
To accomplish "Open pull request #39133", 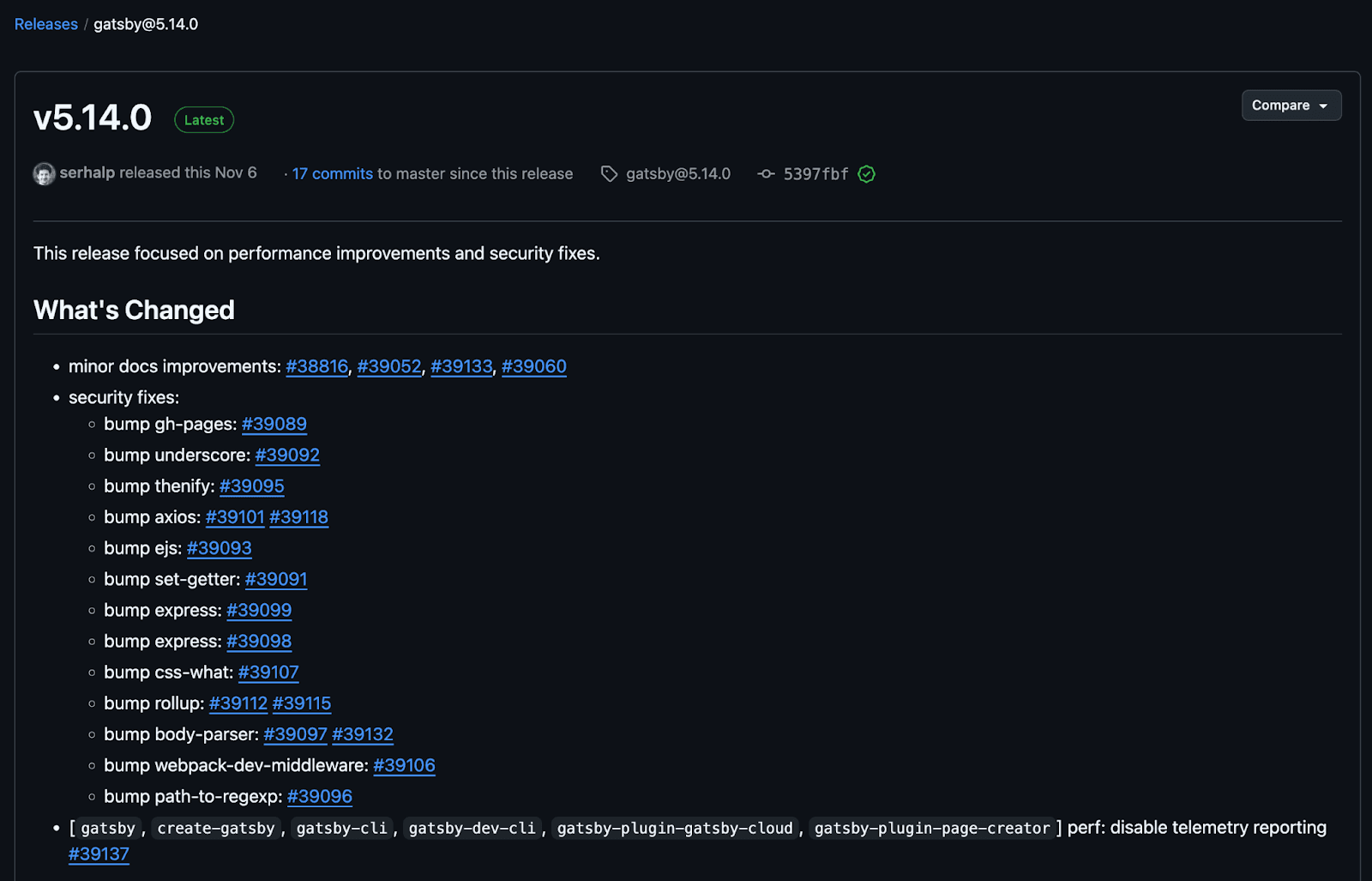I will (x=461, y=366).
